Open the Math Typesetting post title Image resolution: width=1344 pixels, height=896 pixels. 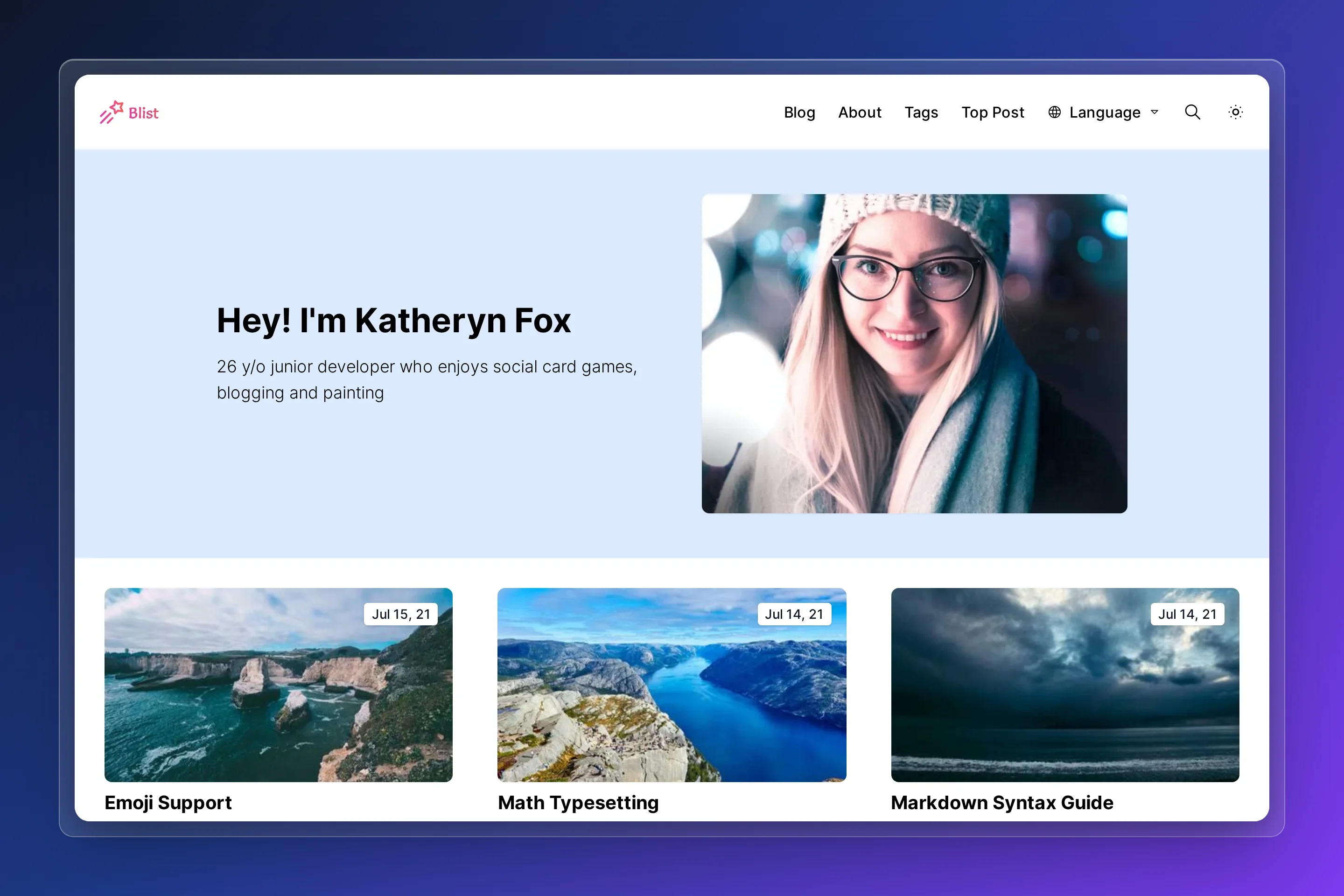pyautogui.click(x=578, y=802)
